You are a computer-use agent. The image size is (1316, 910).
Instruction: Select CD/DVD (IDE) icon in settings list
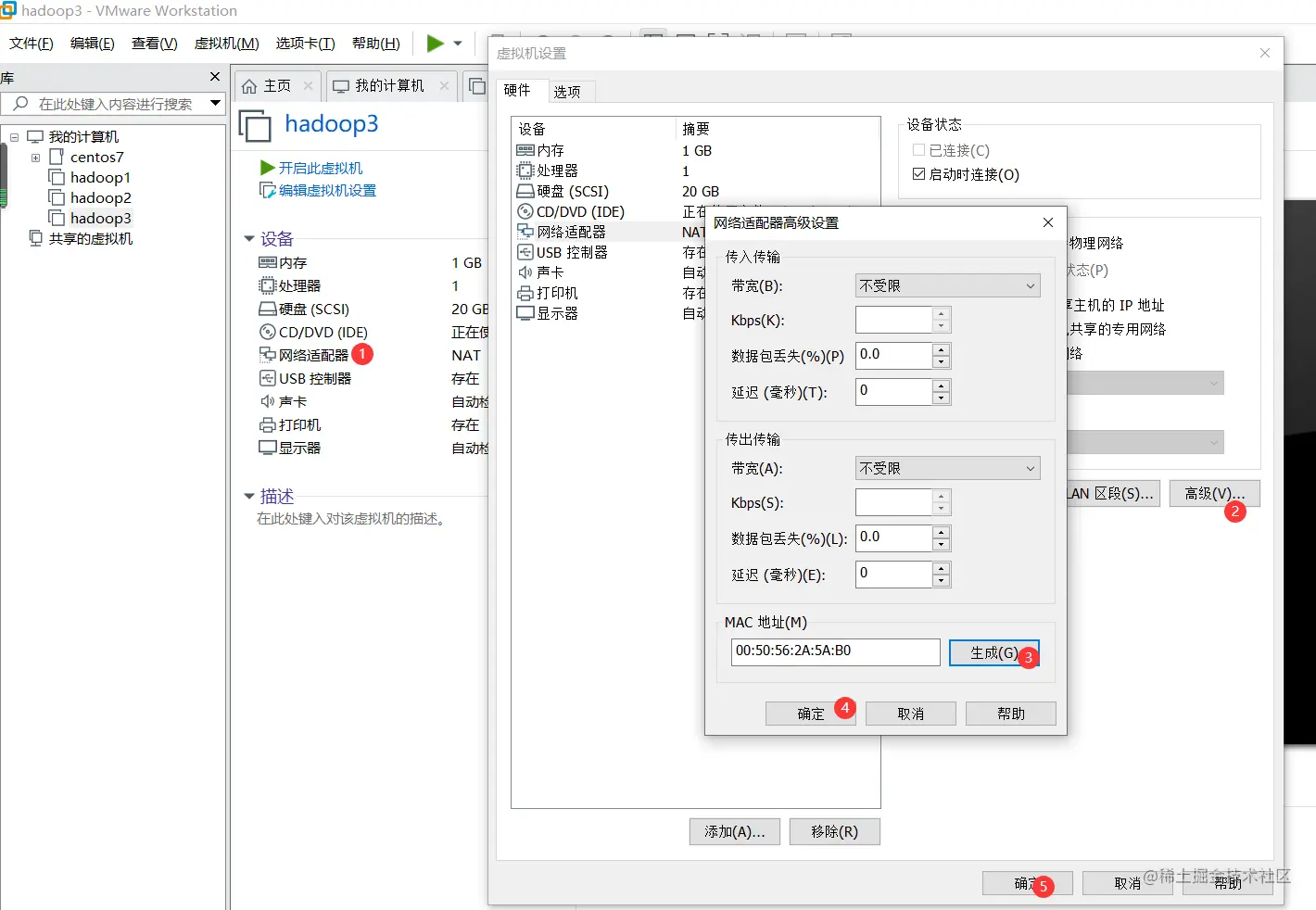[x=525, y=211]
